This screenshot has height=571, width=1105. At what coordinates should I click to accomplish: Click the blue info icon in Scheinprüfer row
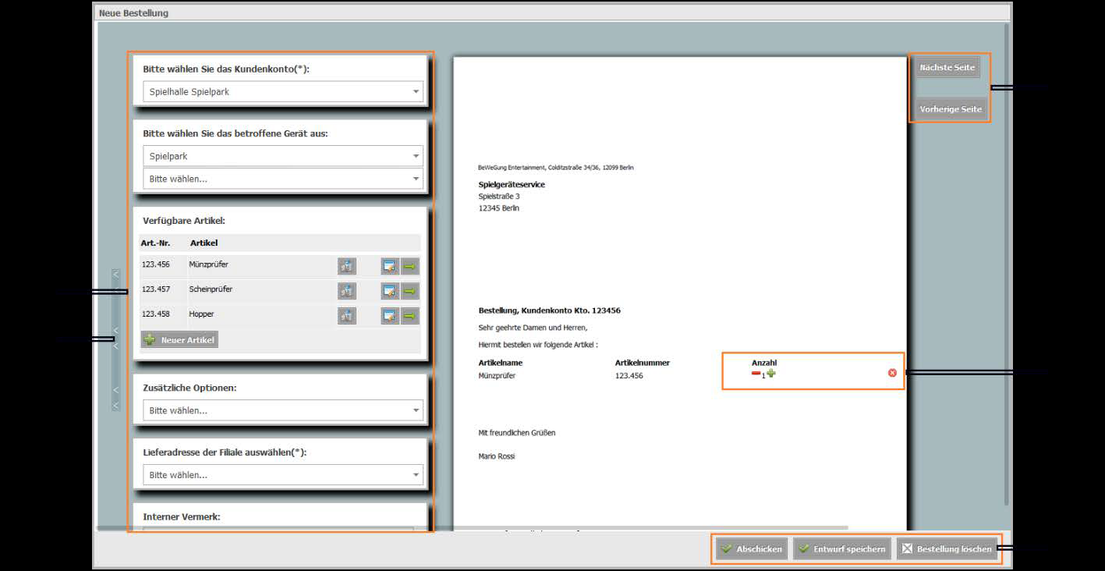pyautogui.click(x=347, y=290)
